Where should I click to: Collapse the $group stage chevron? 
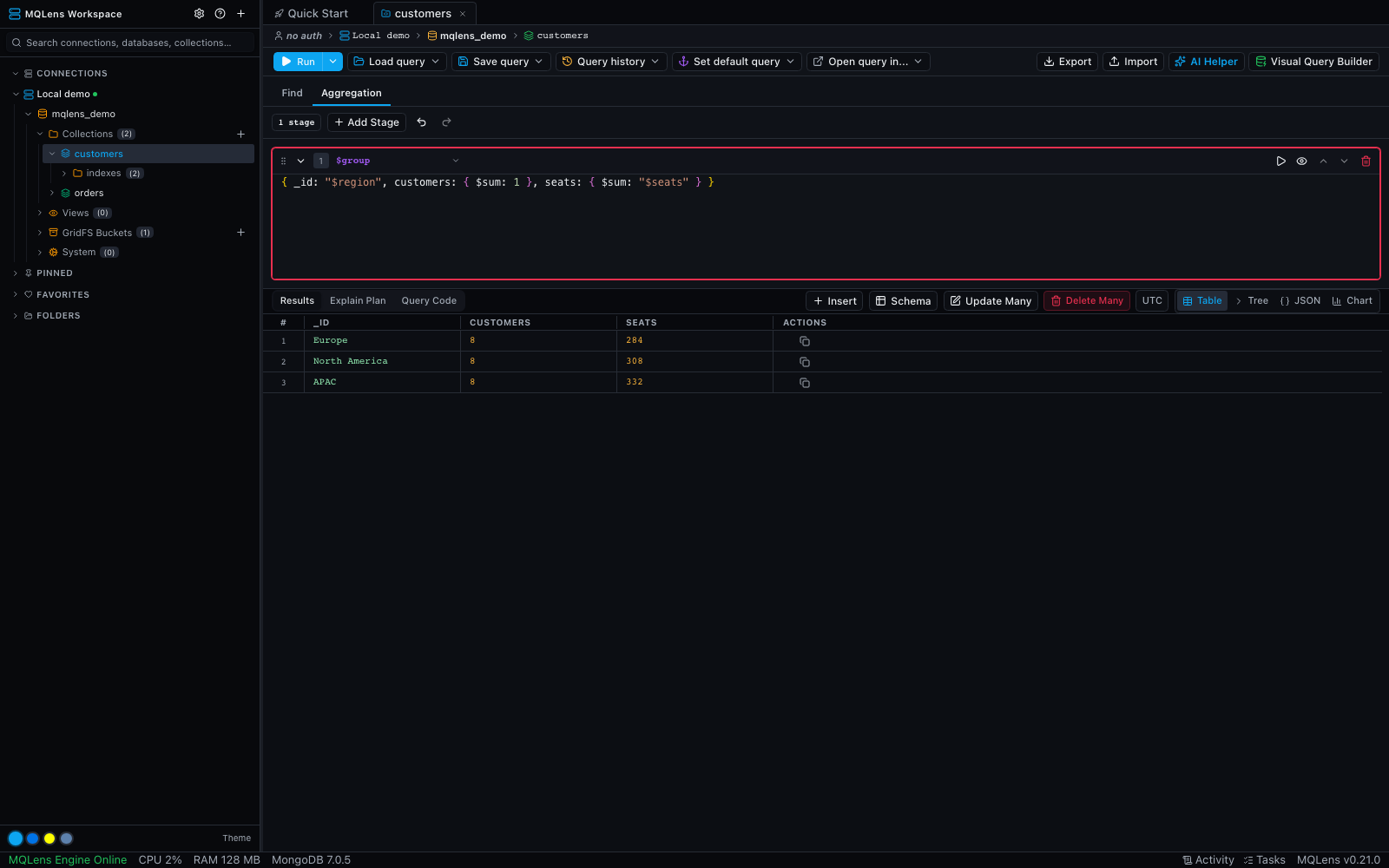tap(300, 161)
